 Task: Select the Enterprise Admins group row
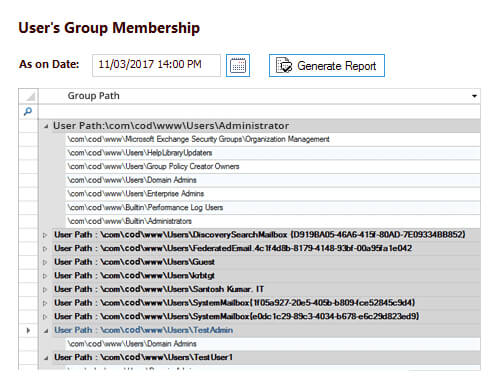pyautogui.click(x=273, y=194)
